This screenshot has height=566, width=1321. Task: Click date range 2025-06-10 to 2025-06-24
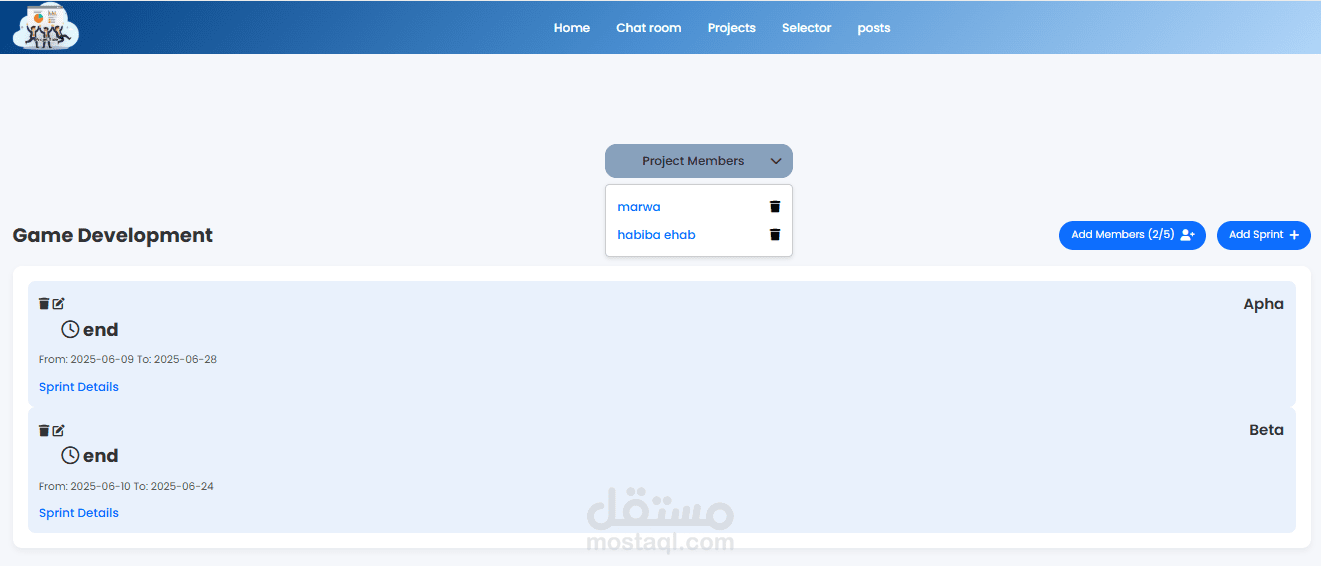point(126,487)
